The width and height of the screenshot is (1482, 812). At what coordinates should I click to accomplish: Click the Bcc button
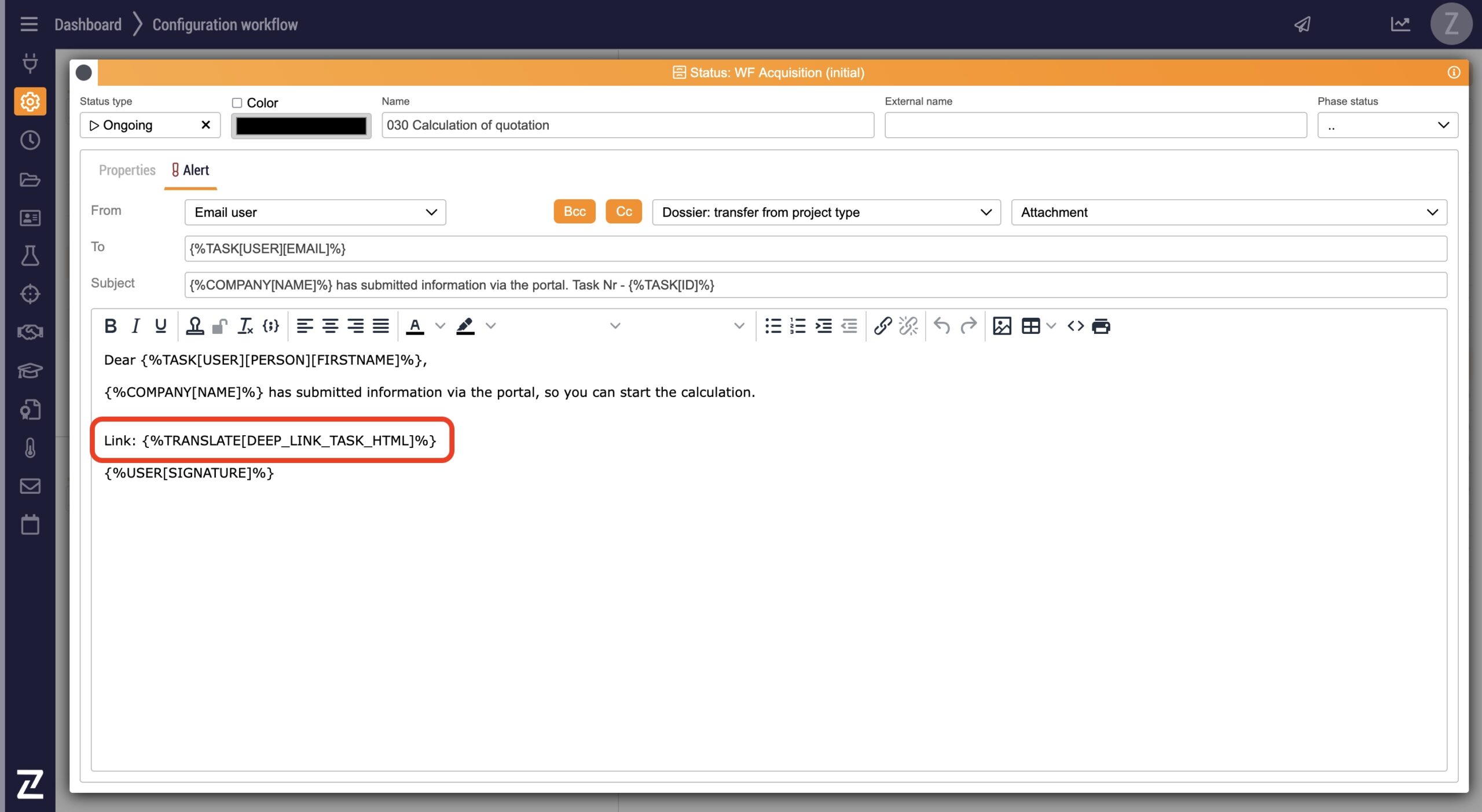574,212
